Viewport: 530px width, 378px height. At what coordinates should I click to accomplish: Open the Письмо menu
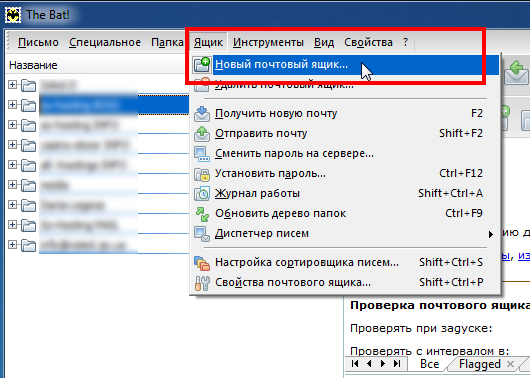[x=38, y=42]
